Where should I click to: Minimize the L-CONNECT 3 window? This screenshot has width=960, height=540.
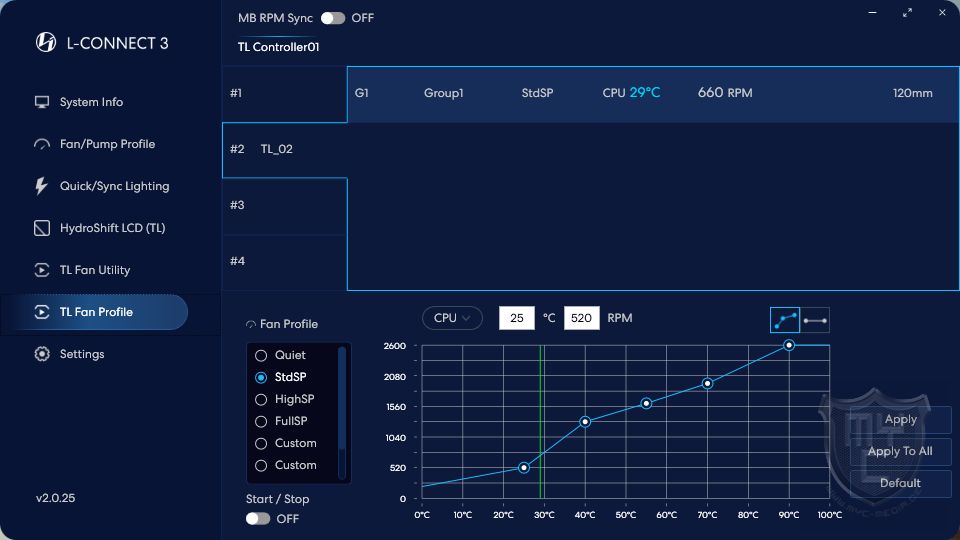point(872,13)
